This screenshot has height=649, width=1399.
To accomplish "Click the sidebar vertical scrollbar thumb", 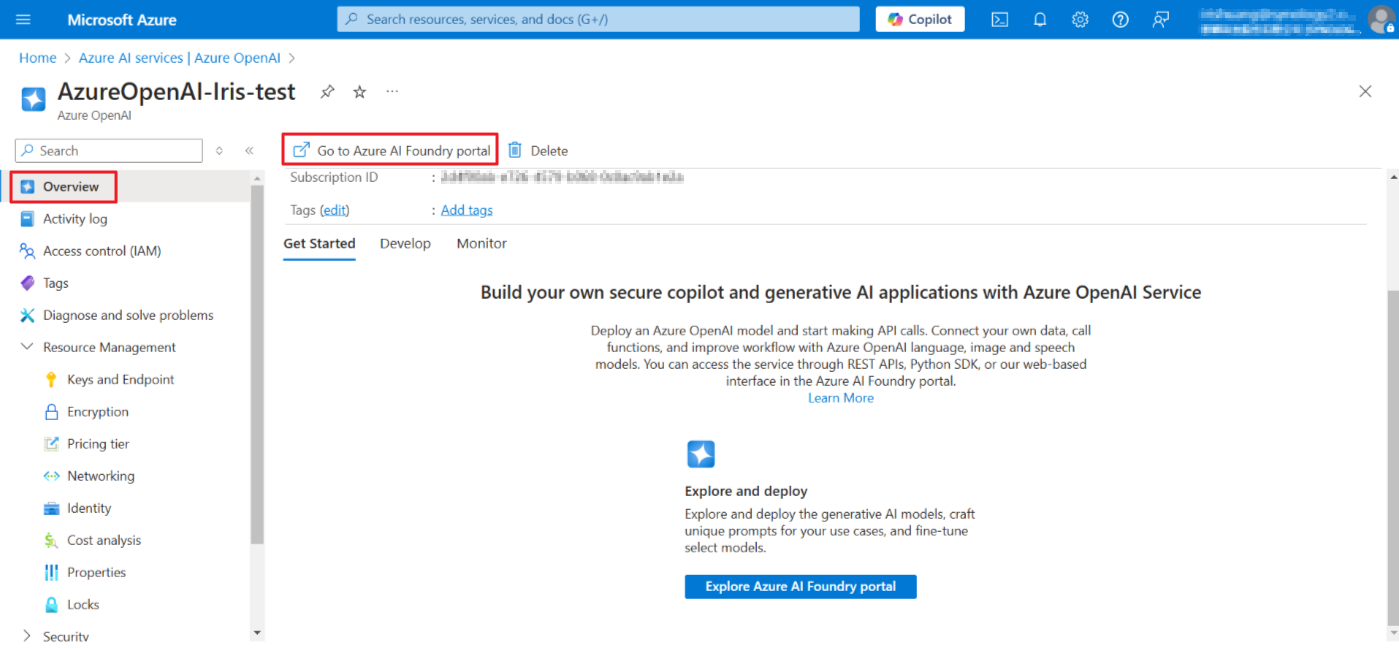I will click(257, 363).
